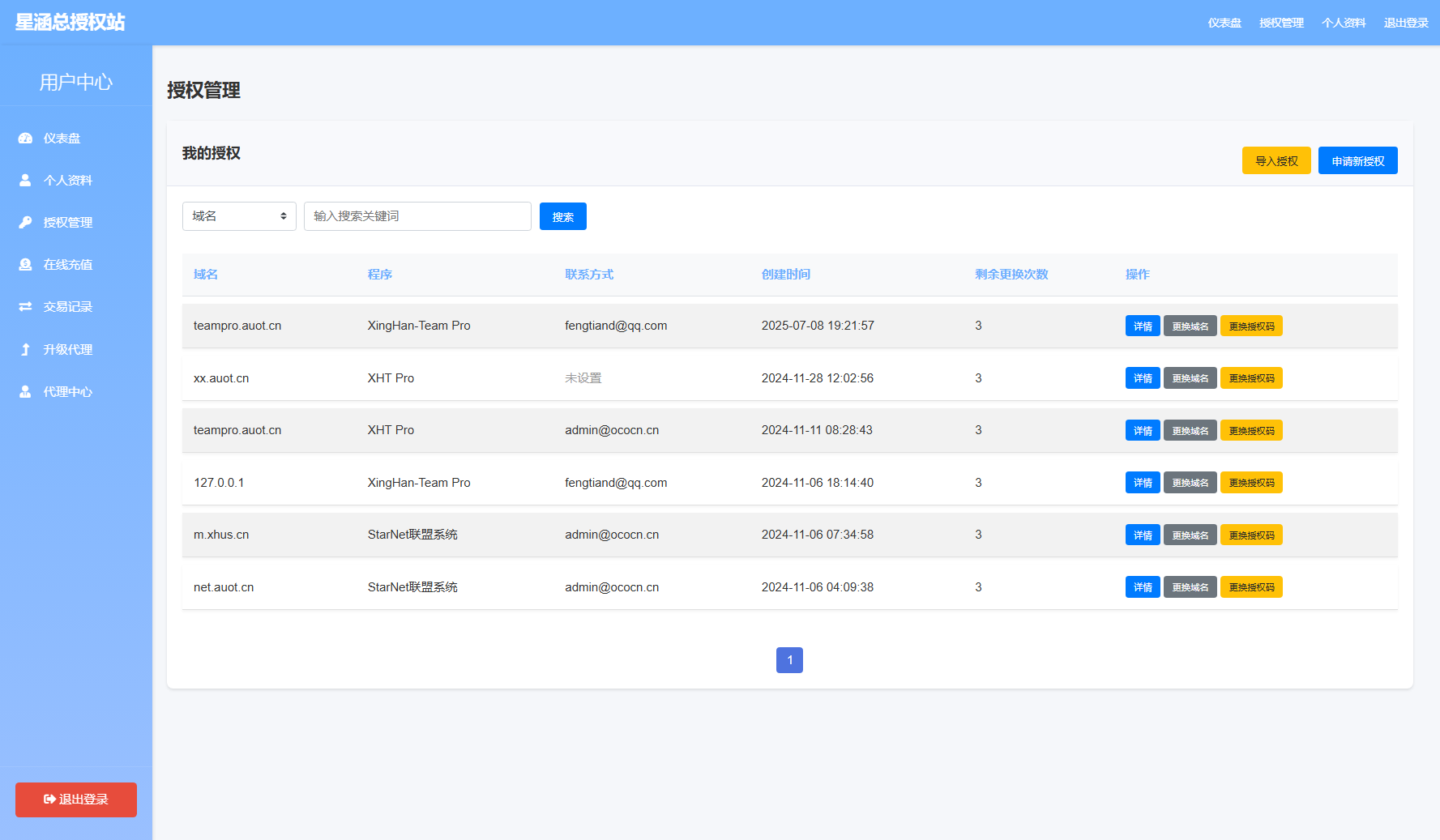Go to page 1 in pagination

[789, 660]
